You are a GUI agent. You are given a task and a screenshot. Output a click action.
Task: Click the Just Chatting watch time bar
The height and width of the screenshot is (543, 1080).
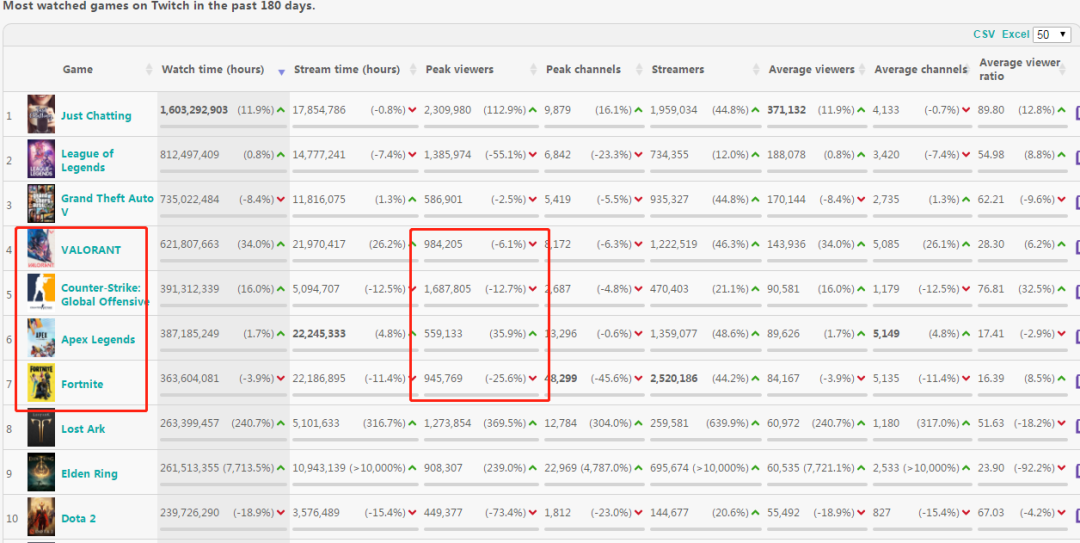(222, 126)
